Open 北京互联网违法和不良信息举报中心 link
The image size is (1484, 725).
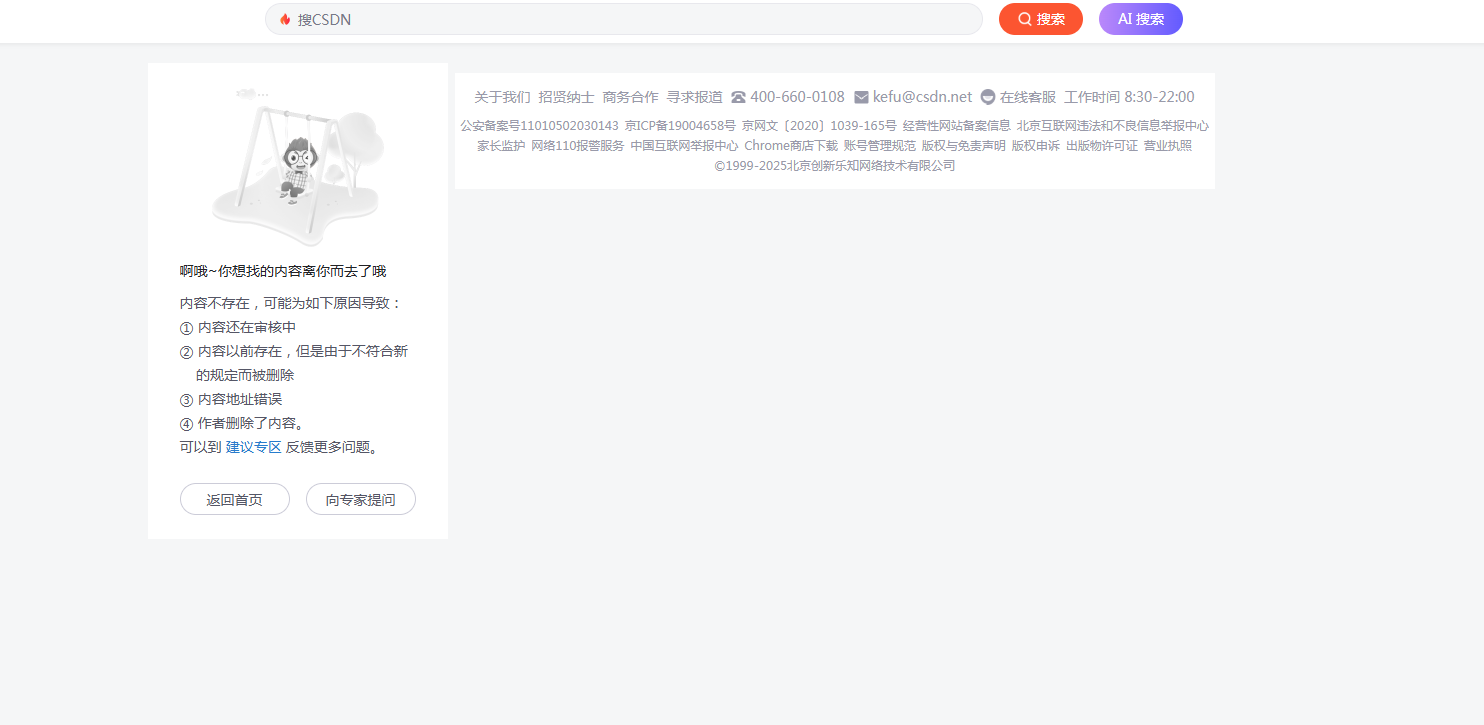click(1113, 126)
